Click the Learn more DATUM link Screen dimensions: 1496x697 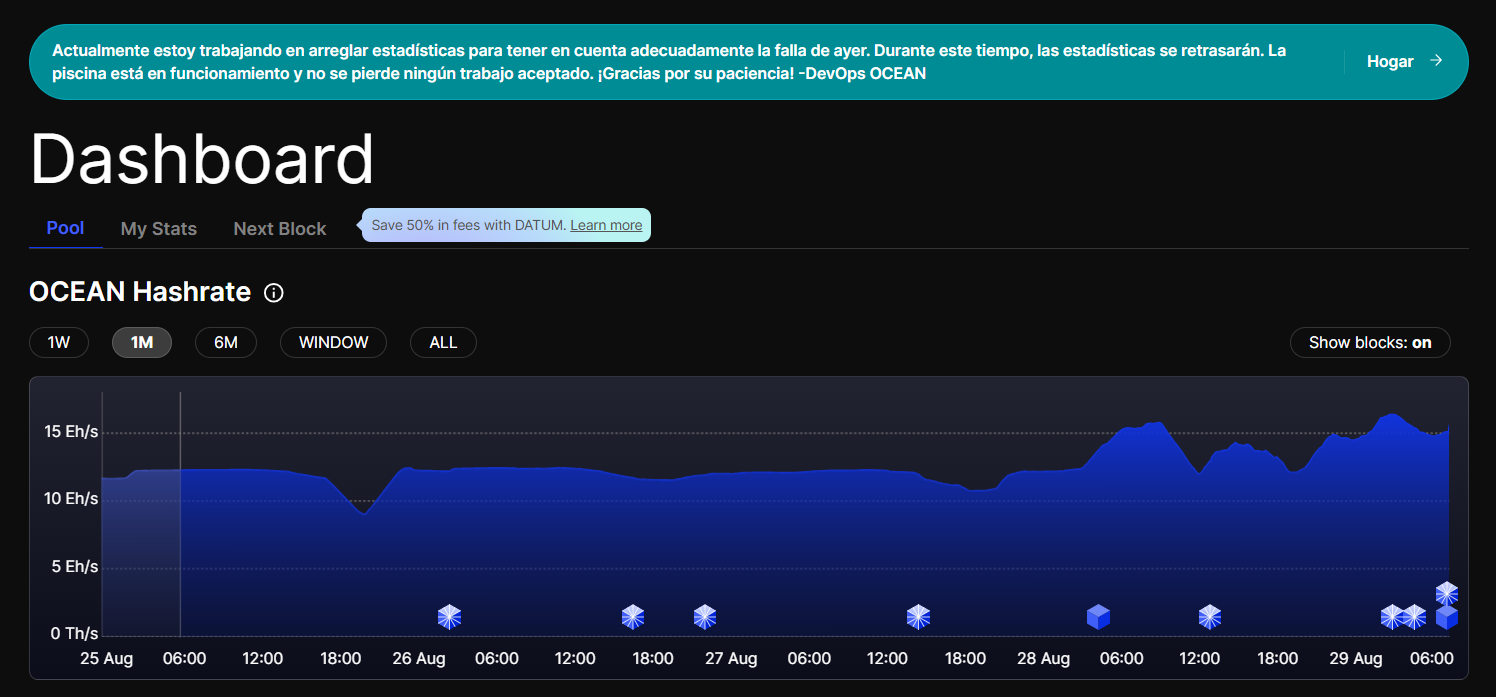click(x=606, y=225)
